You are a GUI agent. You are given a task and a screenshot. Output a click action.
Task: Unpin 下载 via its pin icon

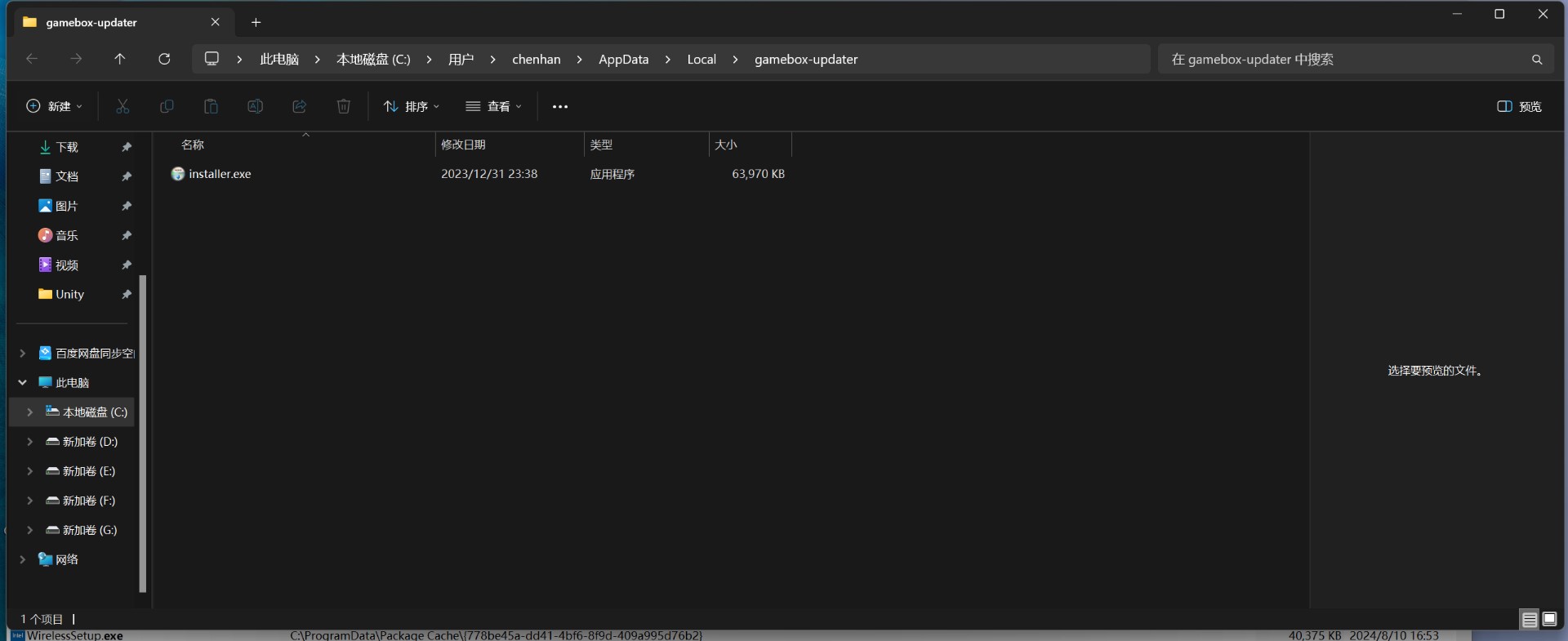127,147
